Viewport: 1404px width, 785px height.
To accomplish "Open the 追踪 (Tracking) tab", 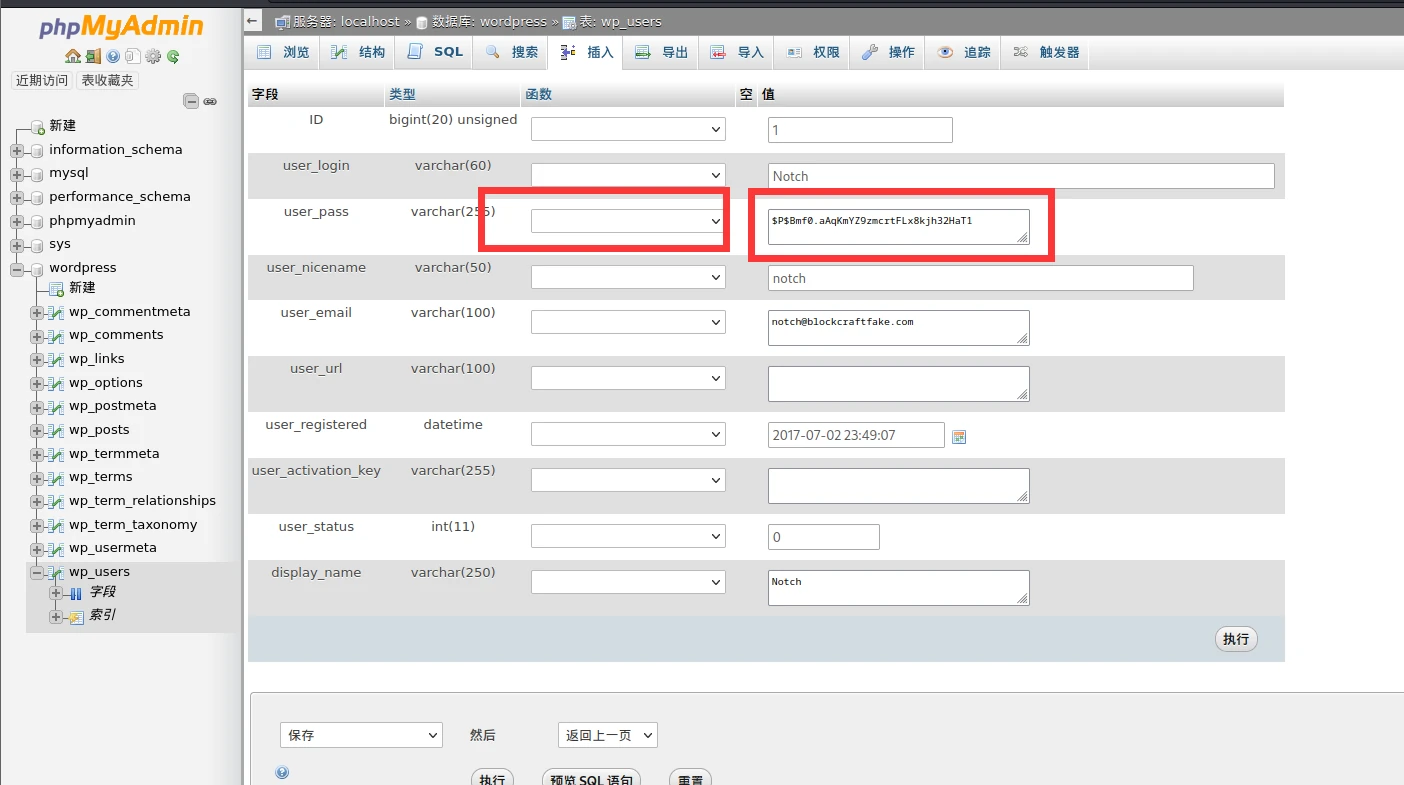I will [963, 52].
